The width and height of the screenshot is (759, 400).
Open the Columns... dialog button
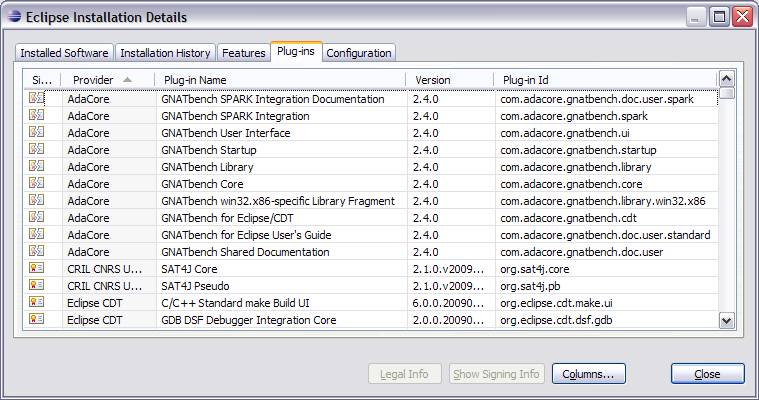tap(589, 374)
